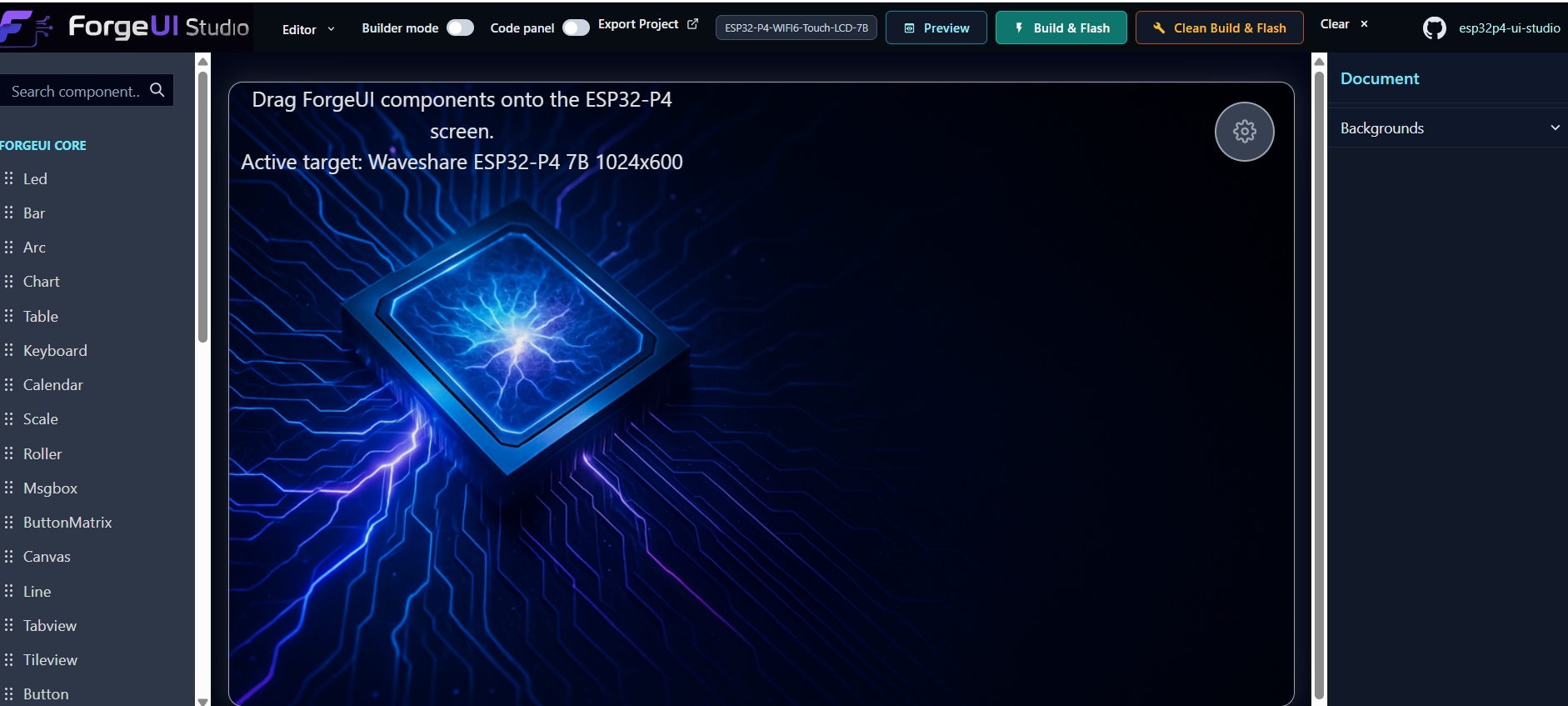Click the component list scrollbar thumb
Viewport: 1568px width, 706px height.
pyautogui.click(x=202, y=207)
